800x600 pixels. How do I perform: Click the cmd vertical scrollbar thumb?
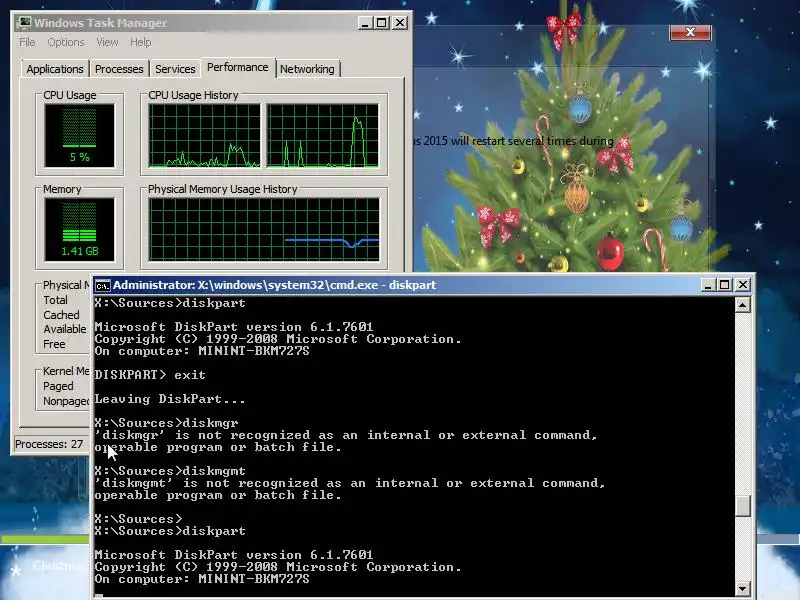[x=742, y=506]
